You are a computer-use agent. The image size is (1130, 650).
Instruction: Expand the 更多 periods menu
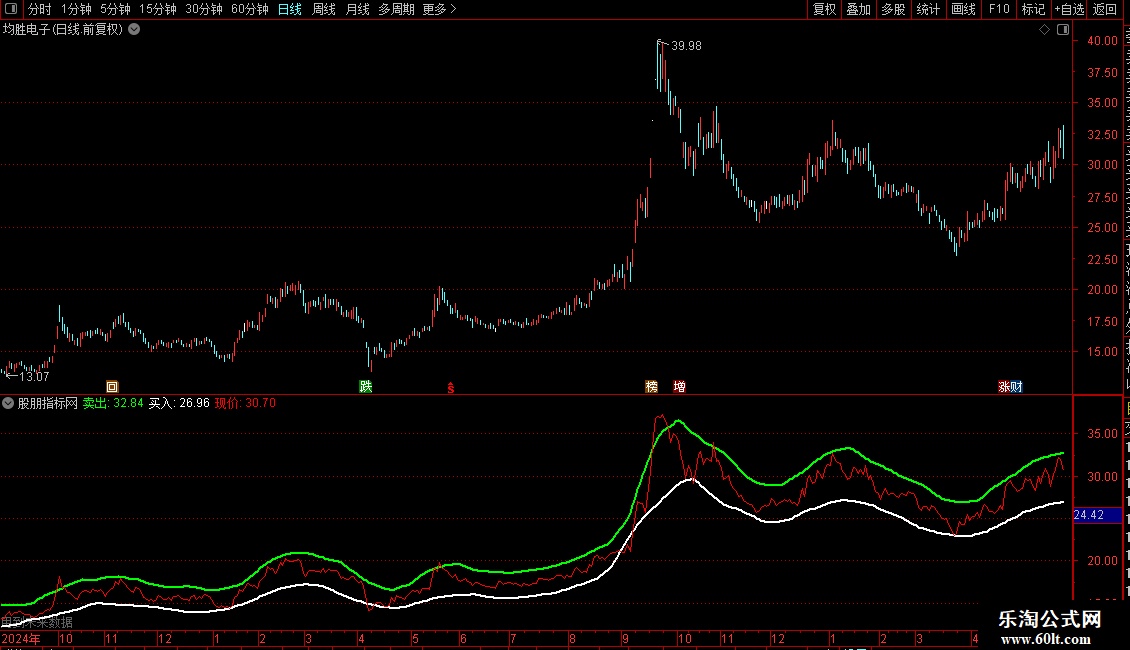[x=440, y=9]
